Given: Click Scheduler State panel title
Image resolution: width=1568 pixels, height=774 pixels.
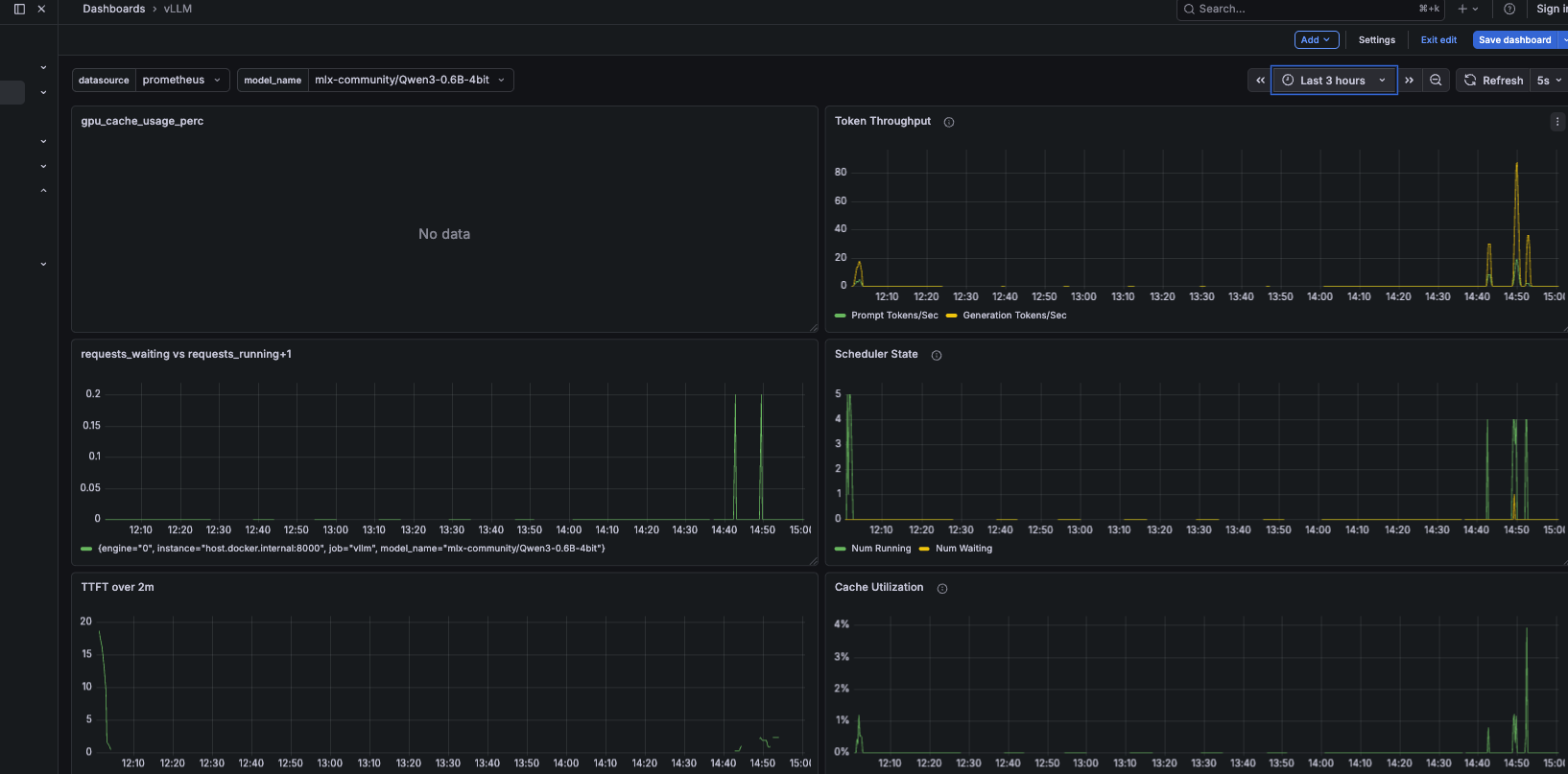Looking at the screenshot, I should coord(876,354).
